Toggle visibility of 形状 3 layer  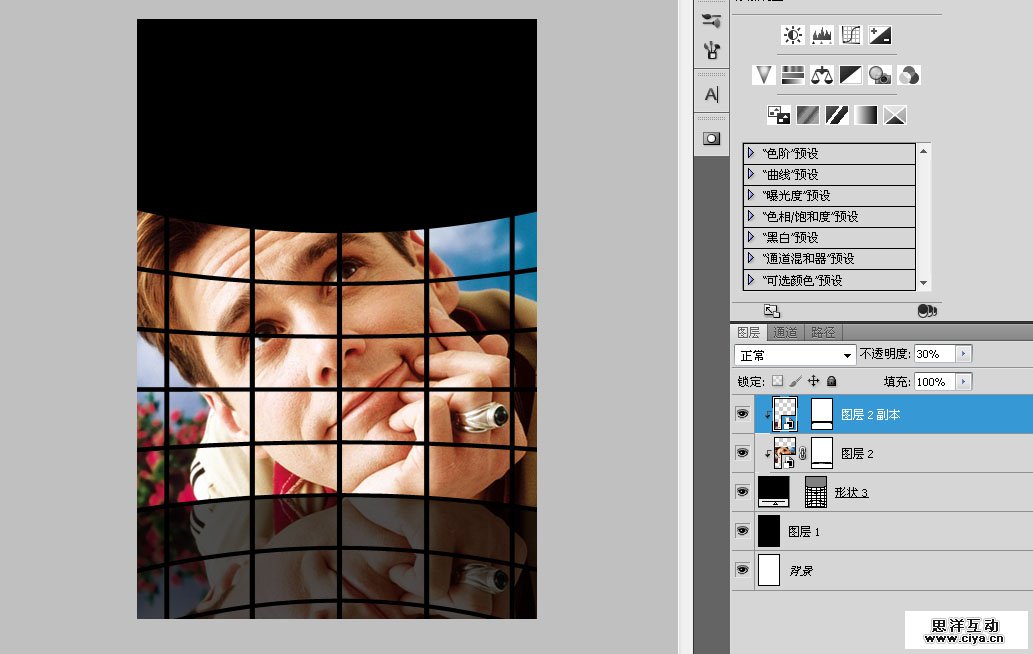coord(742,492)
